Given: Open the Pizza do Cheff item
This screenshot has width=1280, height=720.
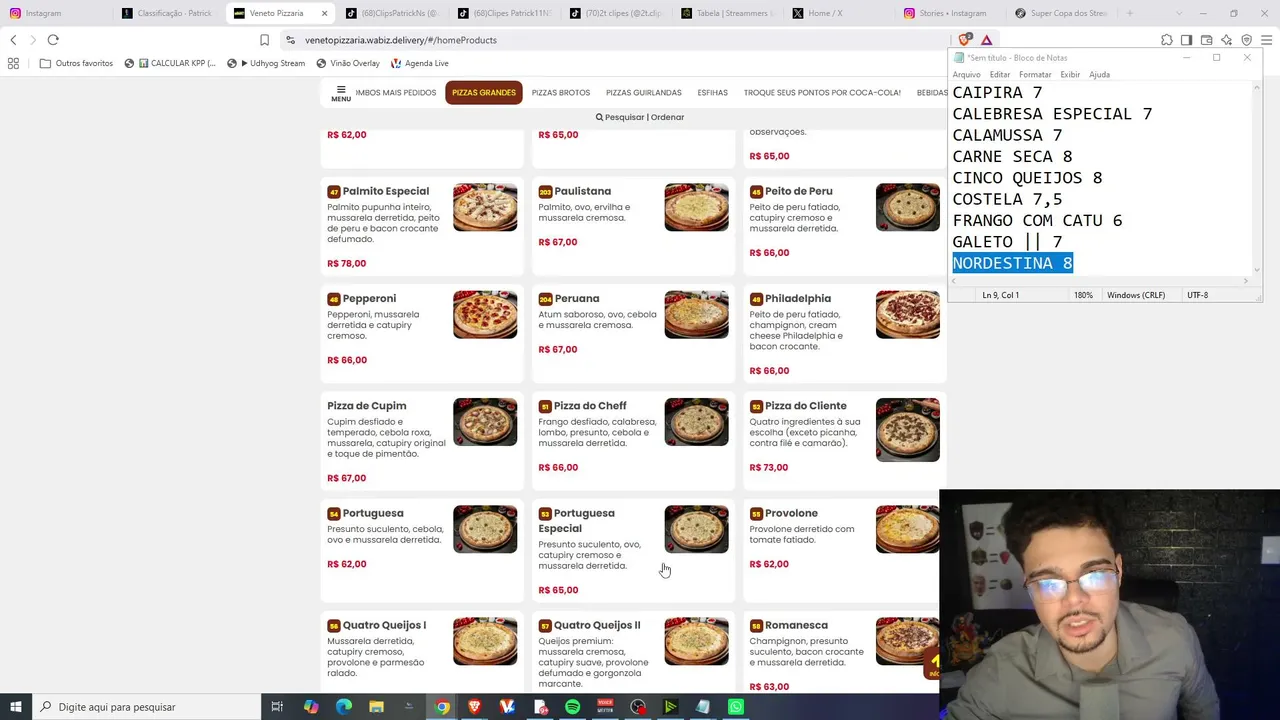Looking at the screenshot, I should tap(633, 440).
